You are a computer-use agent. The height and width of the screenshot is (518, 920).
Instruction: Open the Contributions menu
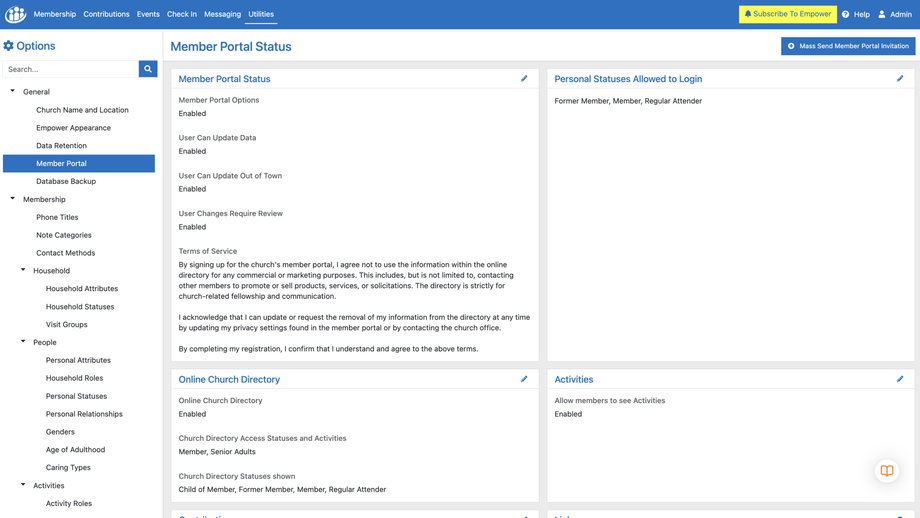(x=106, y=14)
